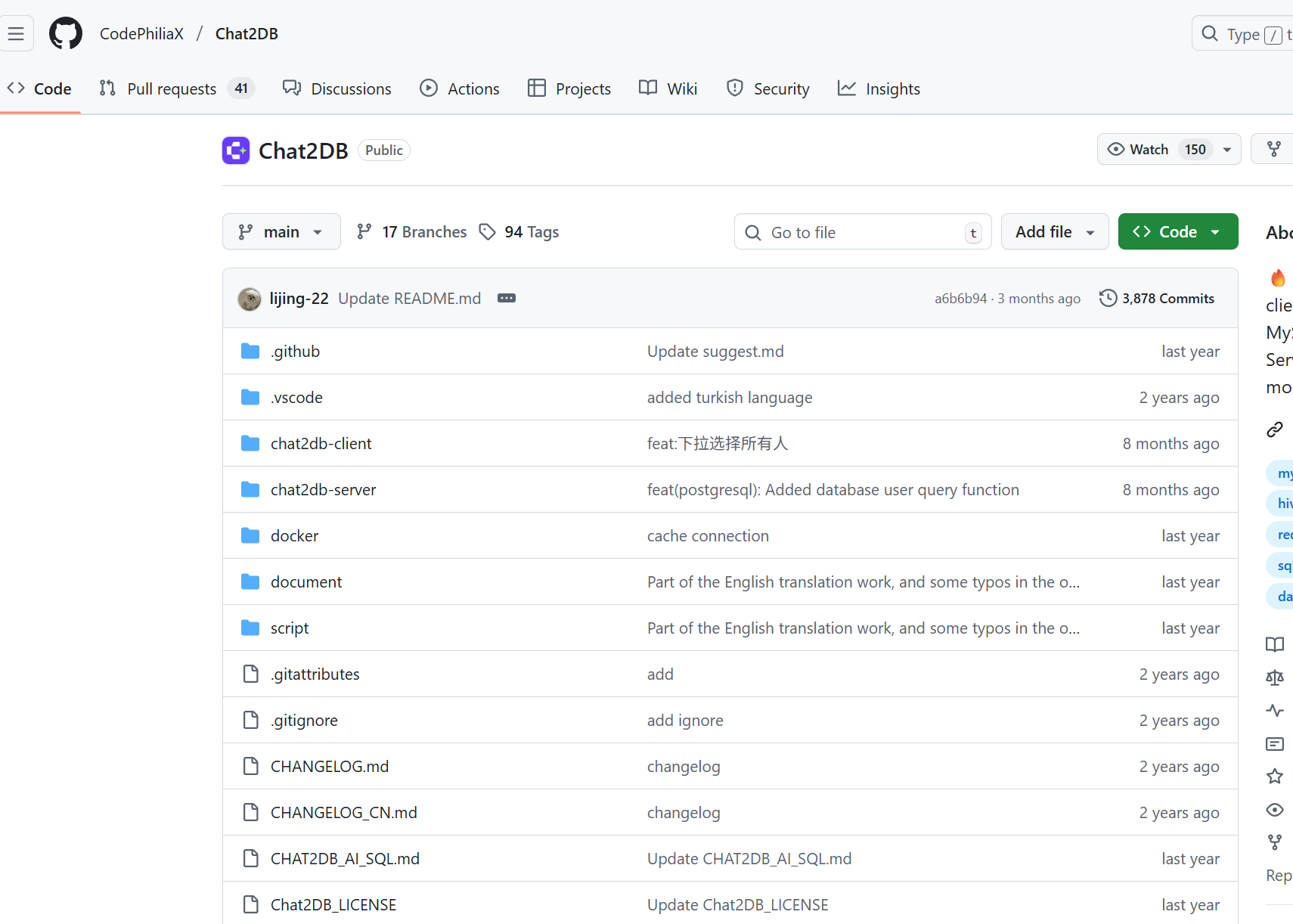Open the Wiki tab

coord(668,88)
